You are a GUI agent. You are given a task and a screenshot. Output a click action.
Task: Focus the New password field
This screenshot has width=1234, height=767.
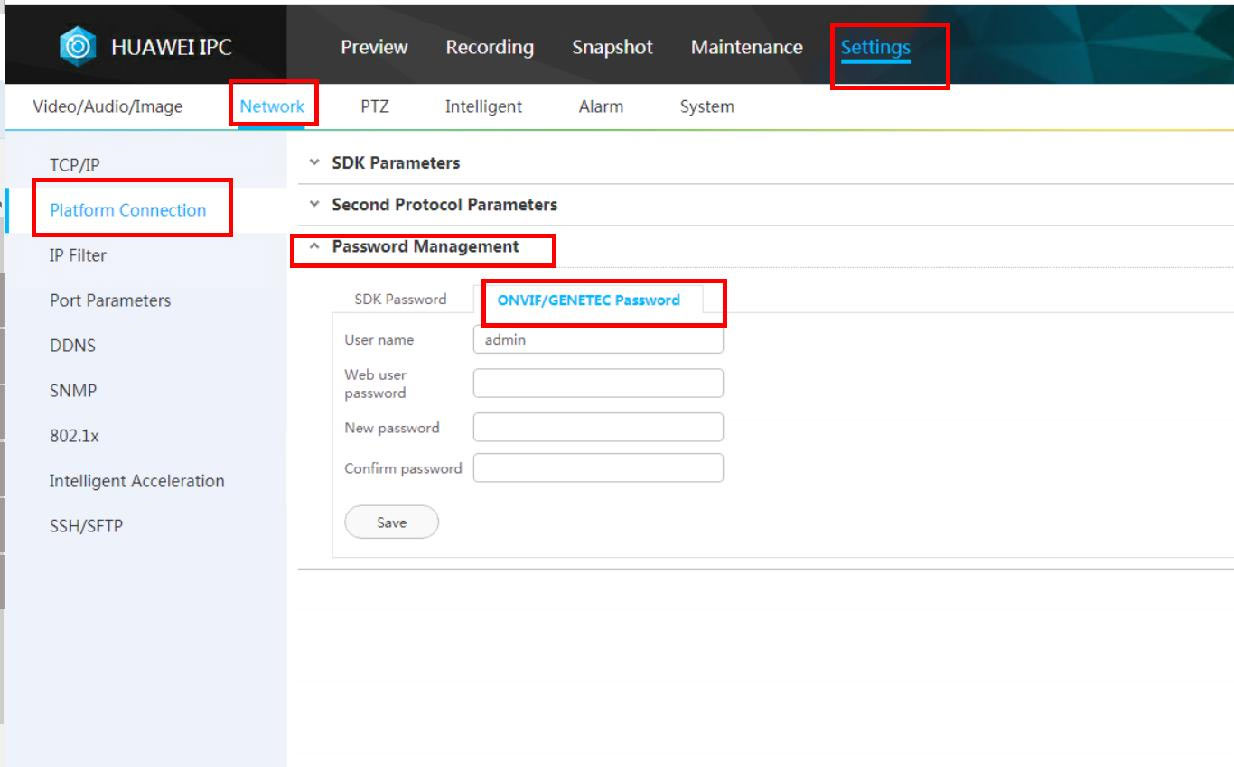[x=598, y=427]
